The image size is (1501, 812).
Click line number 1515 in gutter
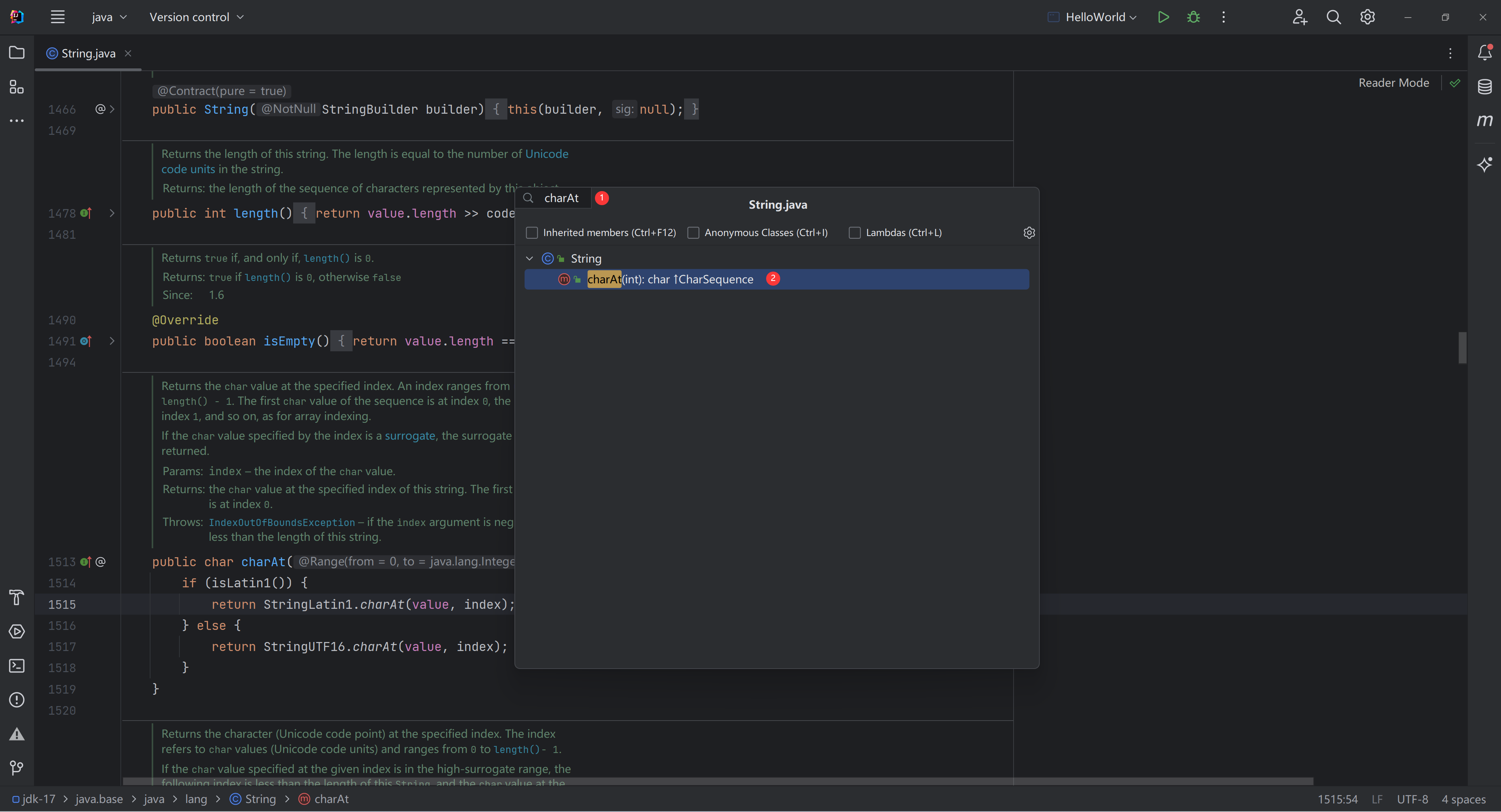point(62,604)
